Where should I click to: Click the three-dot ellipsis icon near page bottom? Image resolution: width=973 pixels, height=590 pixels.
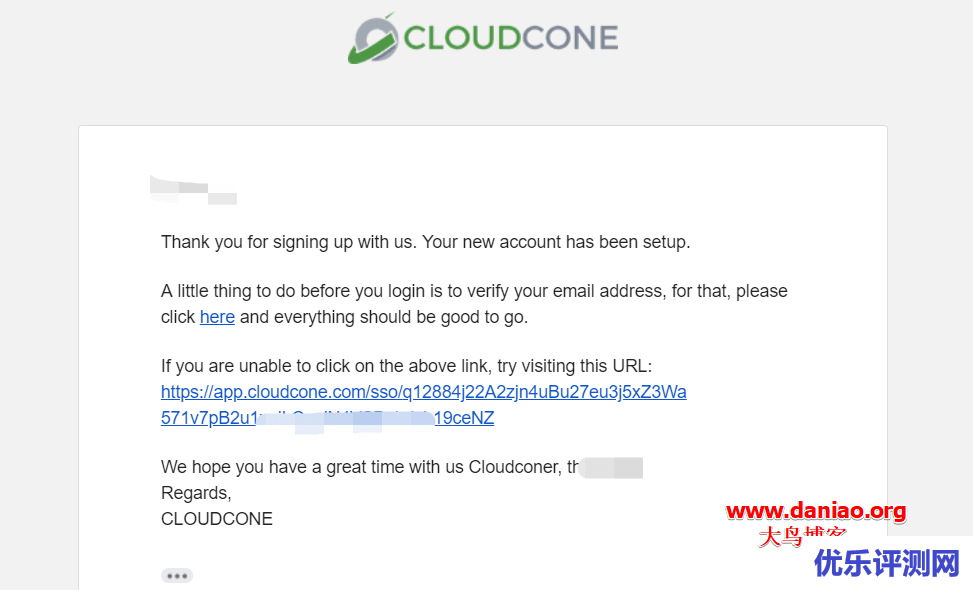point(176,575)
